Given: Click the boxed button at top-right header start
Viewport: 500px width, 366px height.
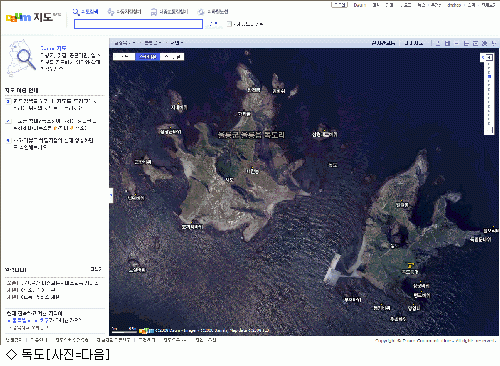Looking at the screenshot, I should pyautogui.click(x=339, y=5).
